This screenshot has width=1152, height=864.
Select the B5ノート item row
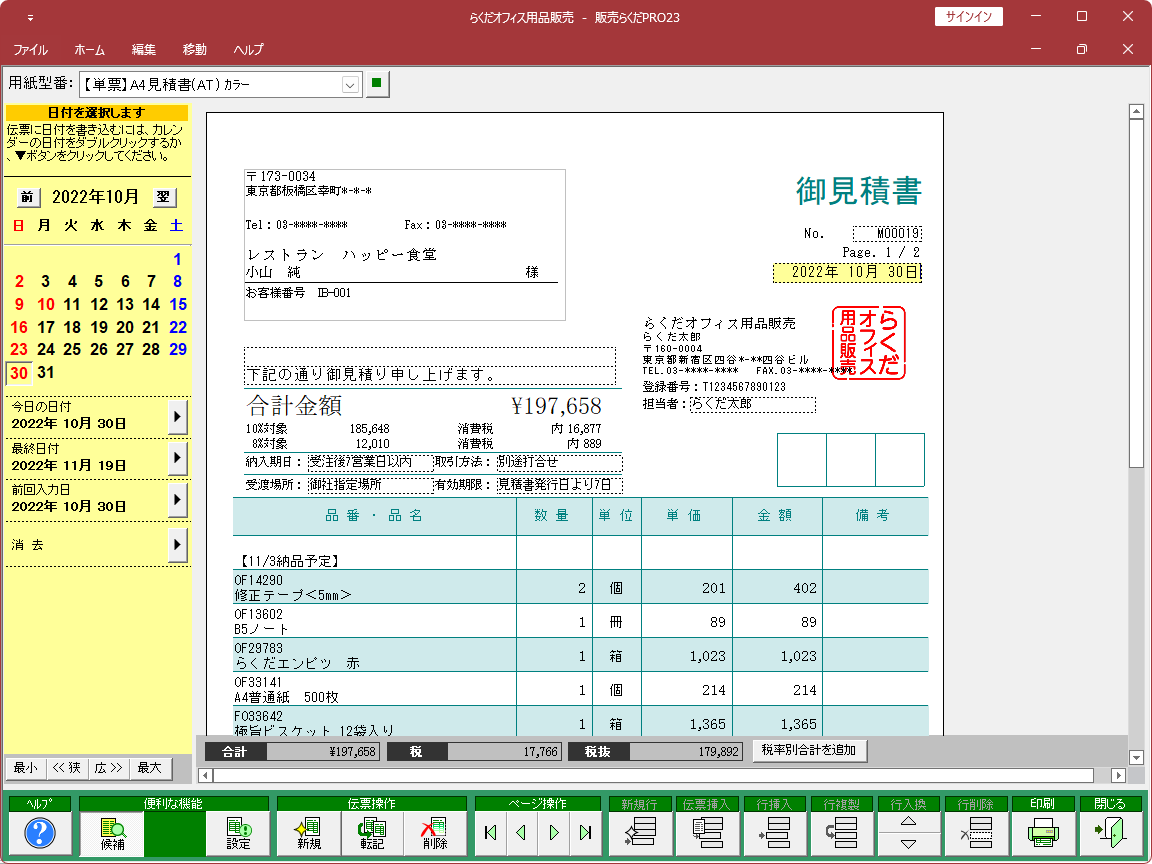tap(580, 622)
